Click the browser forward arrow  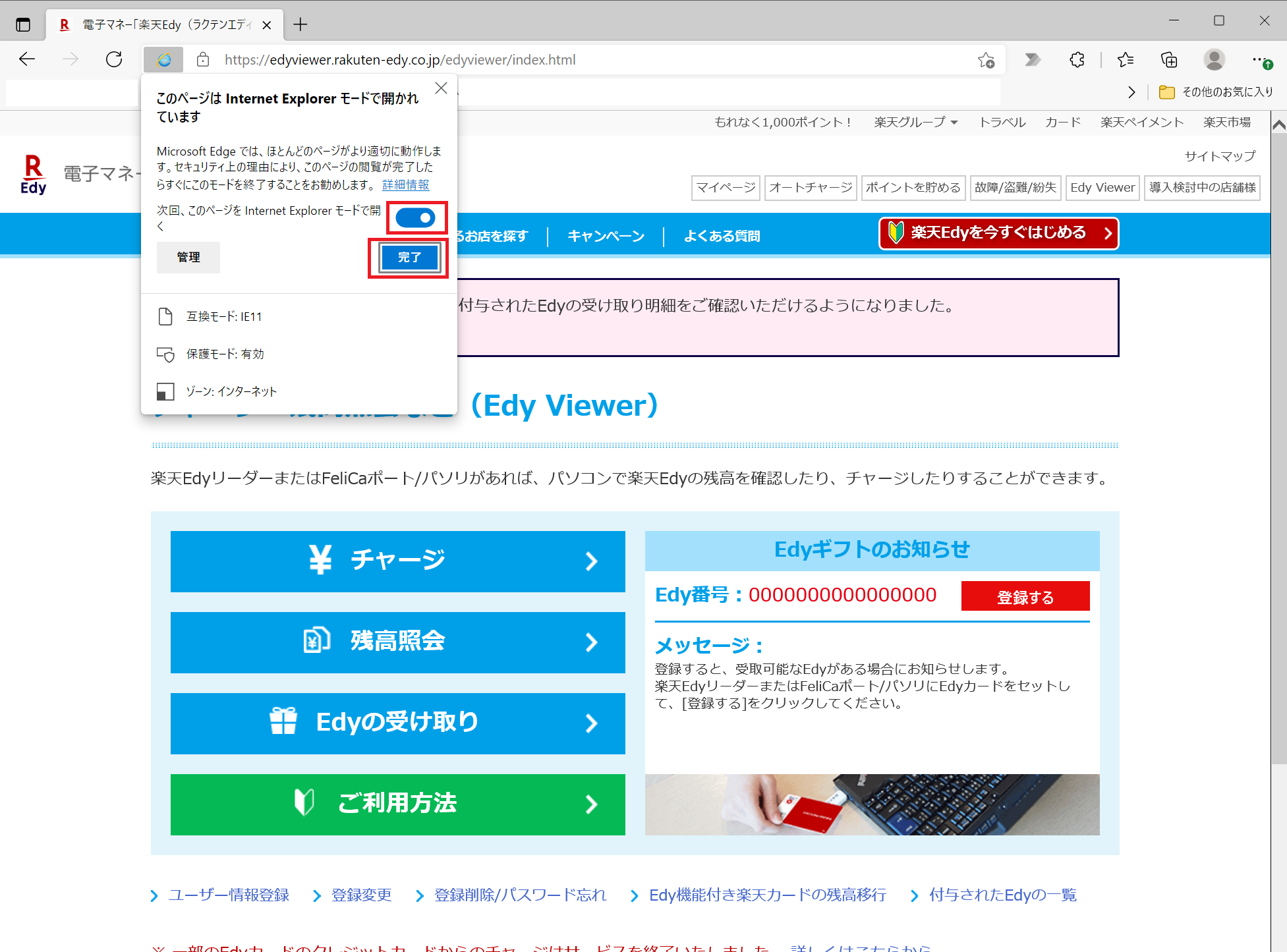click(x=71, y=60)
